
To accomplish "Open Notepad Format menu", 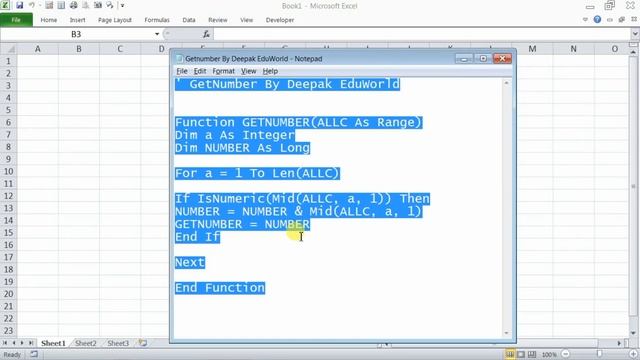I will click(x=223, y=71).
